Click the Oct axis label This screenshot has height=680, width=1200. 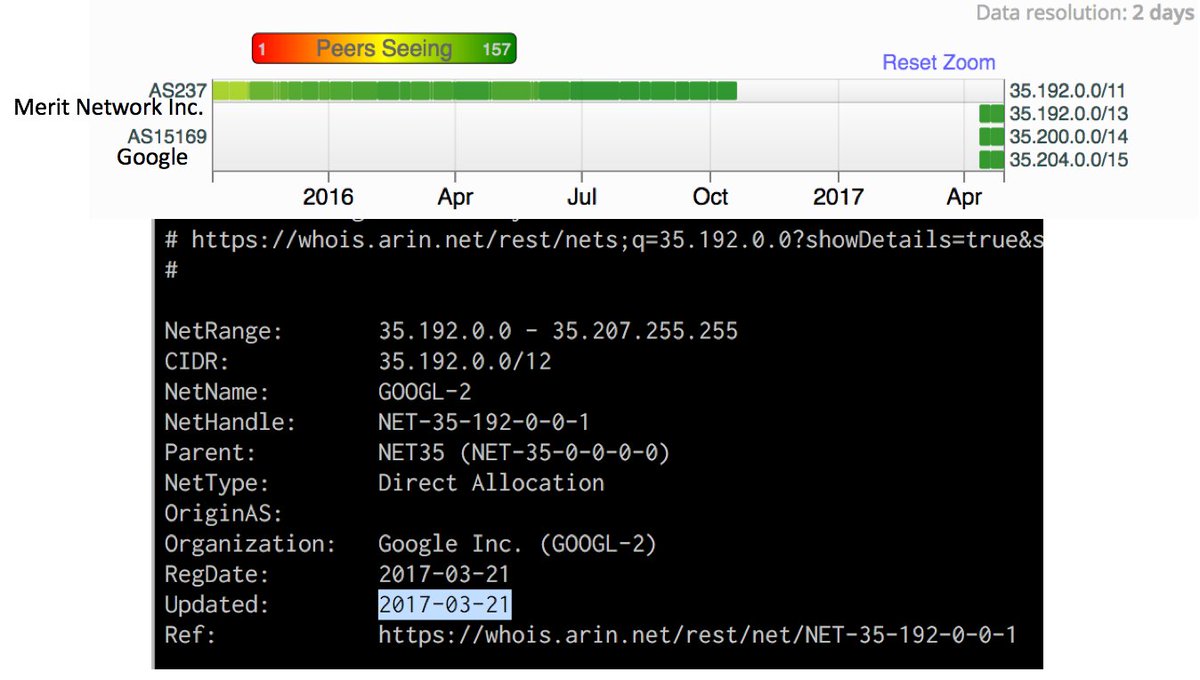coord(710,197)
